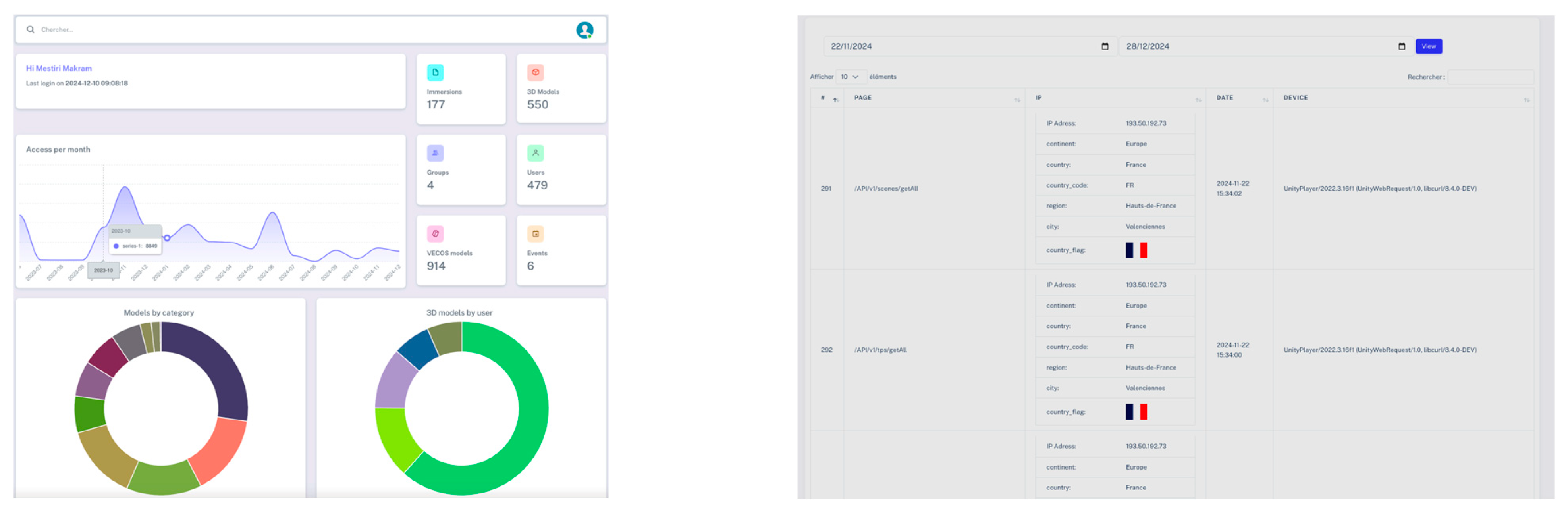Click the /API/v1/scenes/getAll page cell
The height and width of the screenshot is (514, 1568).
[886, 189]
